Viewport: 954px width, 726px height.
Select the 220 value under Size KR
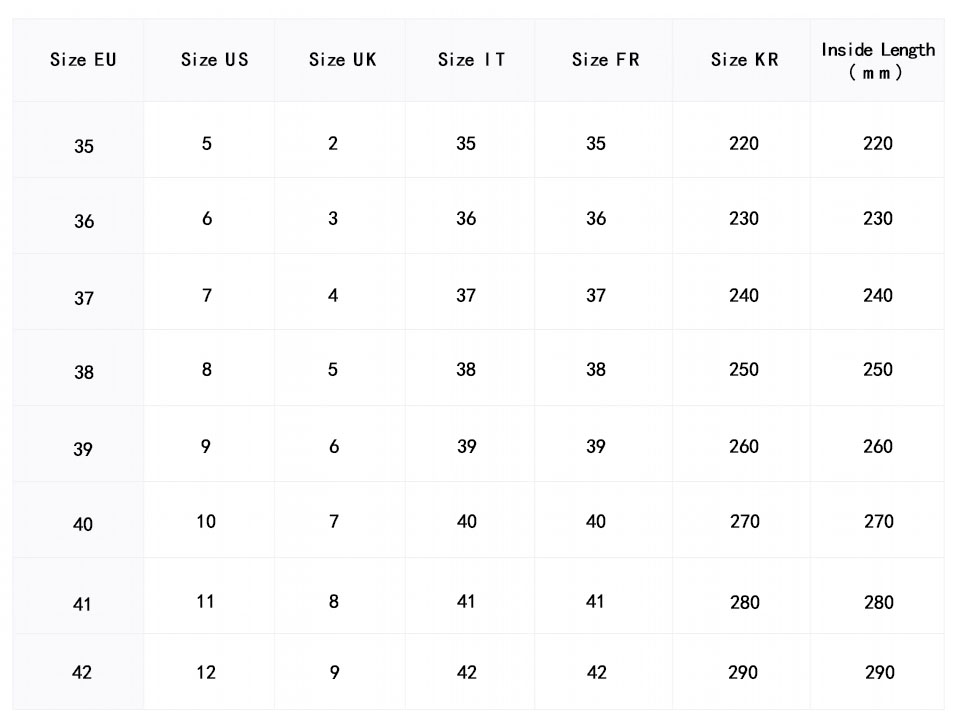[744, 143]
